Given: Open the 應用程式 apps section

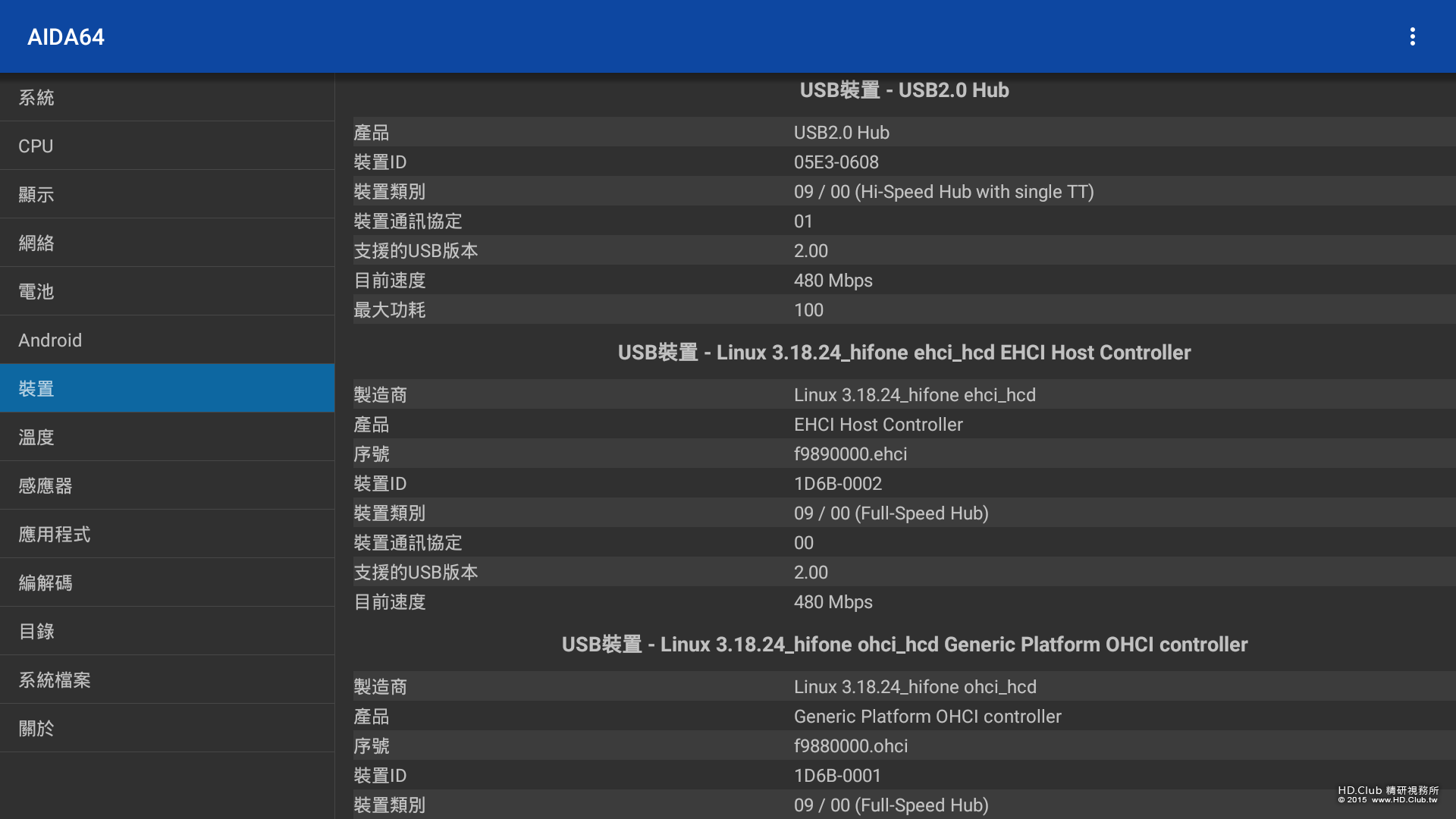Looking at the screenshot, I should [x=167, y=534].
